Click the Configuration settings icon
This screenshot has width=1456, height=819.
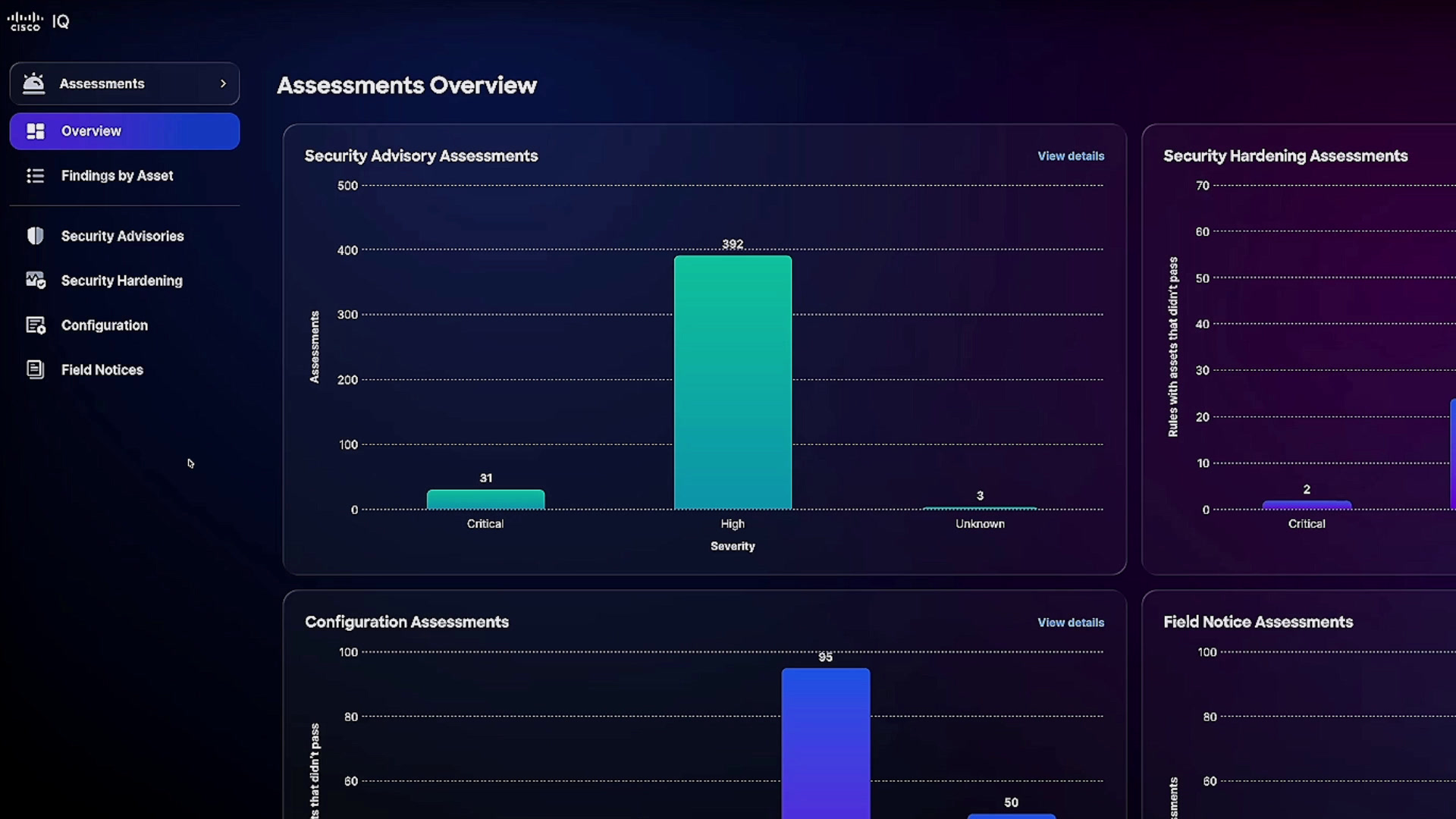[x=36, y=325]
